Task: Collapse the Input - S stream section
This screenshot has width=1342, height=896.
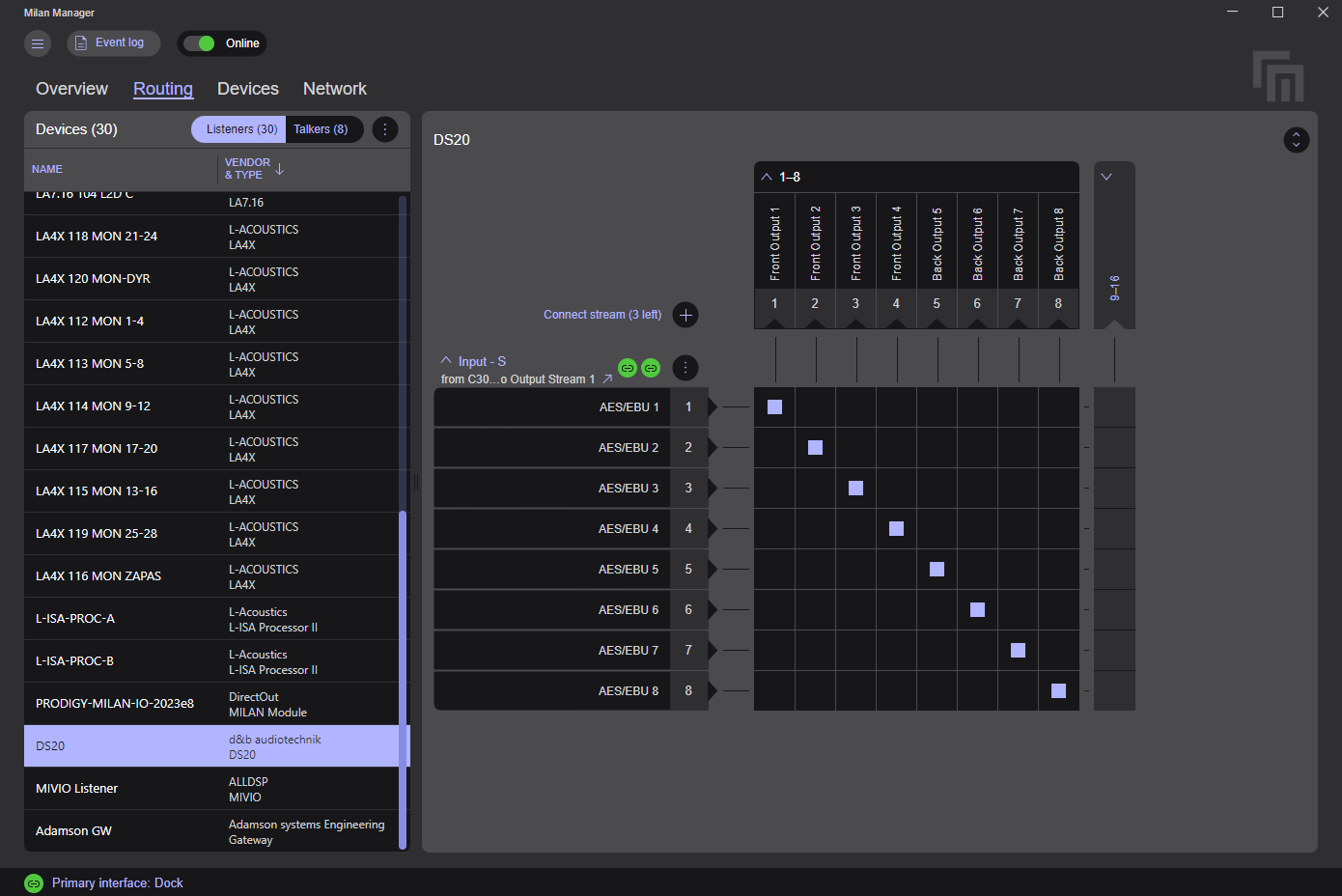Action: [446, 361]
